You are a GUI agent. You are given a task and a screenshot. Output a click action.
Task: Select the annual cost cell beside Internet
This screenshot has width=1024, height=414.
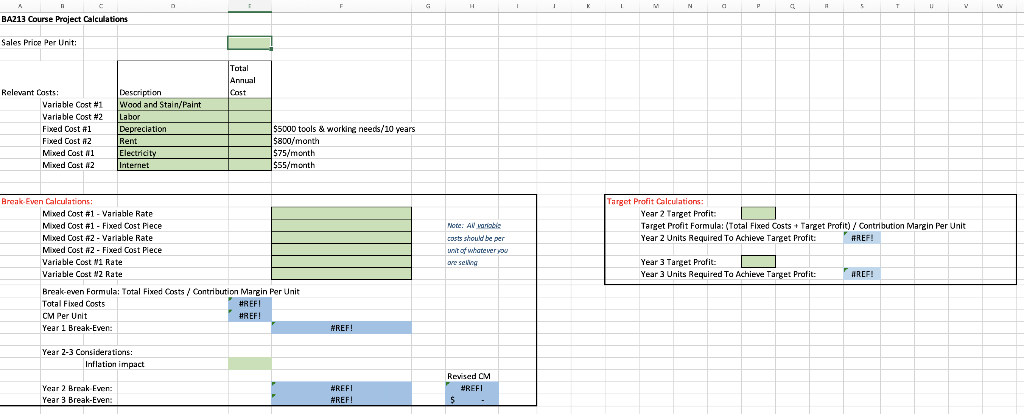[x=249, y=165]
